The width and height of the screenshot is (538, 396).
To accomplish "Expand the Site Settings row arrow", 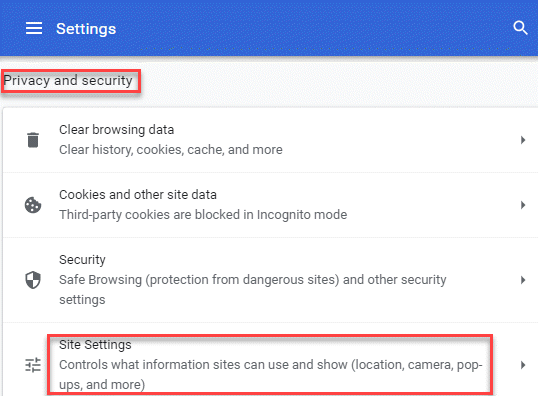I will coord(523,365).
